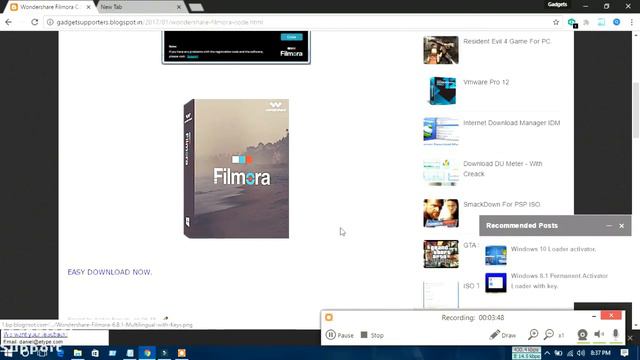Click the GTA post thumbnail
Screen dimensions: 640x360
click(441, 254)
